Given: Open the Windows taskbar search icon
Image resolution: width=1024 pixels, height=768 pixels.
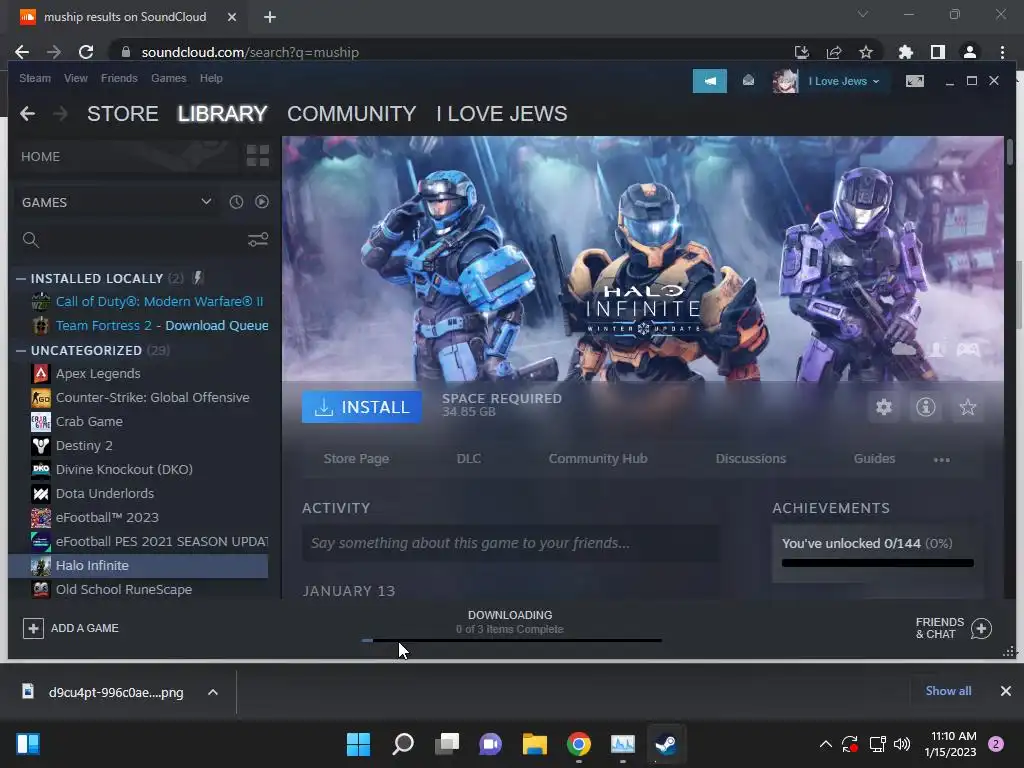Looking at the screenshot, I should [x=403, y=744].
